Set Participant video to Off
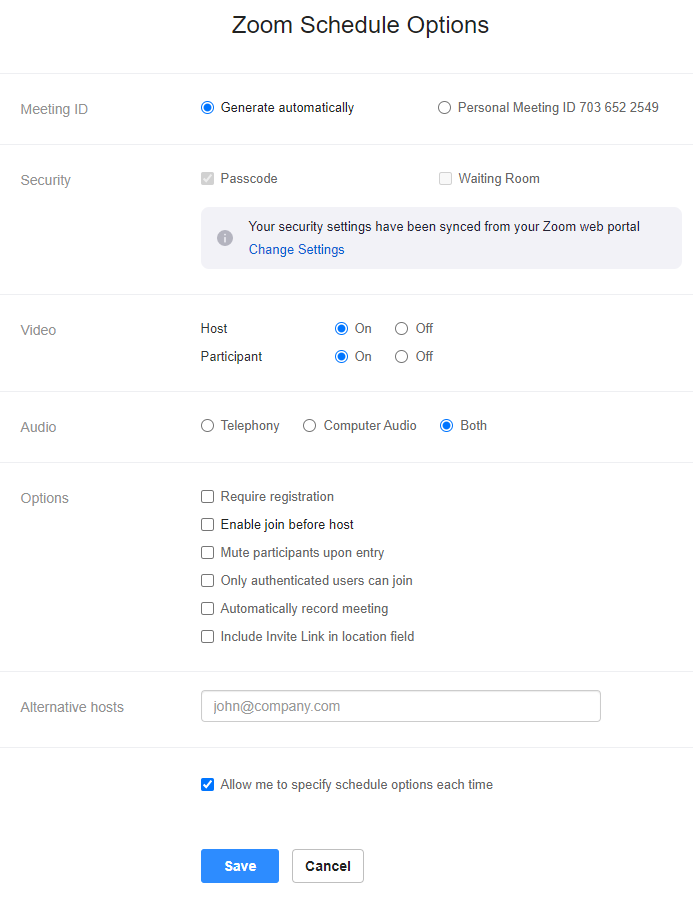This screenshot has width=693, height=898. coord(401,357)
